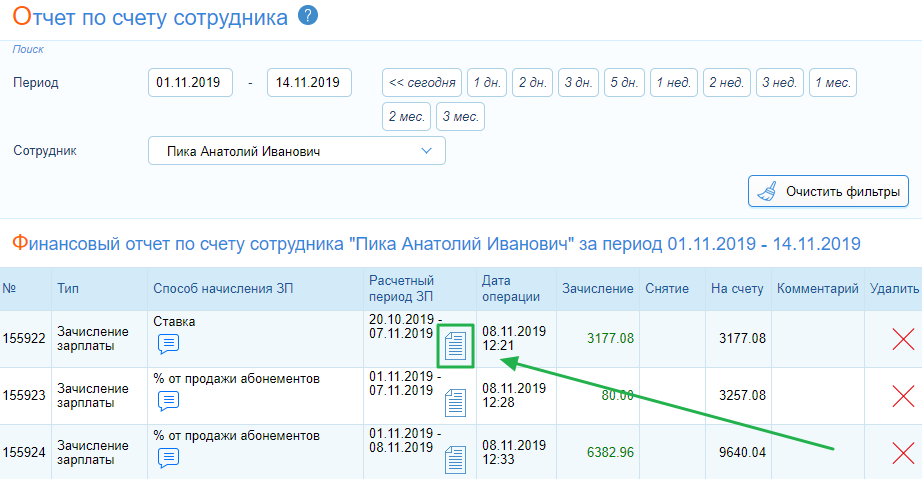This screenshot has width=922, height=479.
Task: Open payroll details document for row 155922
Action: click(455, 346)
